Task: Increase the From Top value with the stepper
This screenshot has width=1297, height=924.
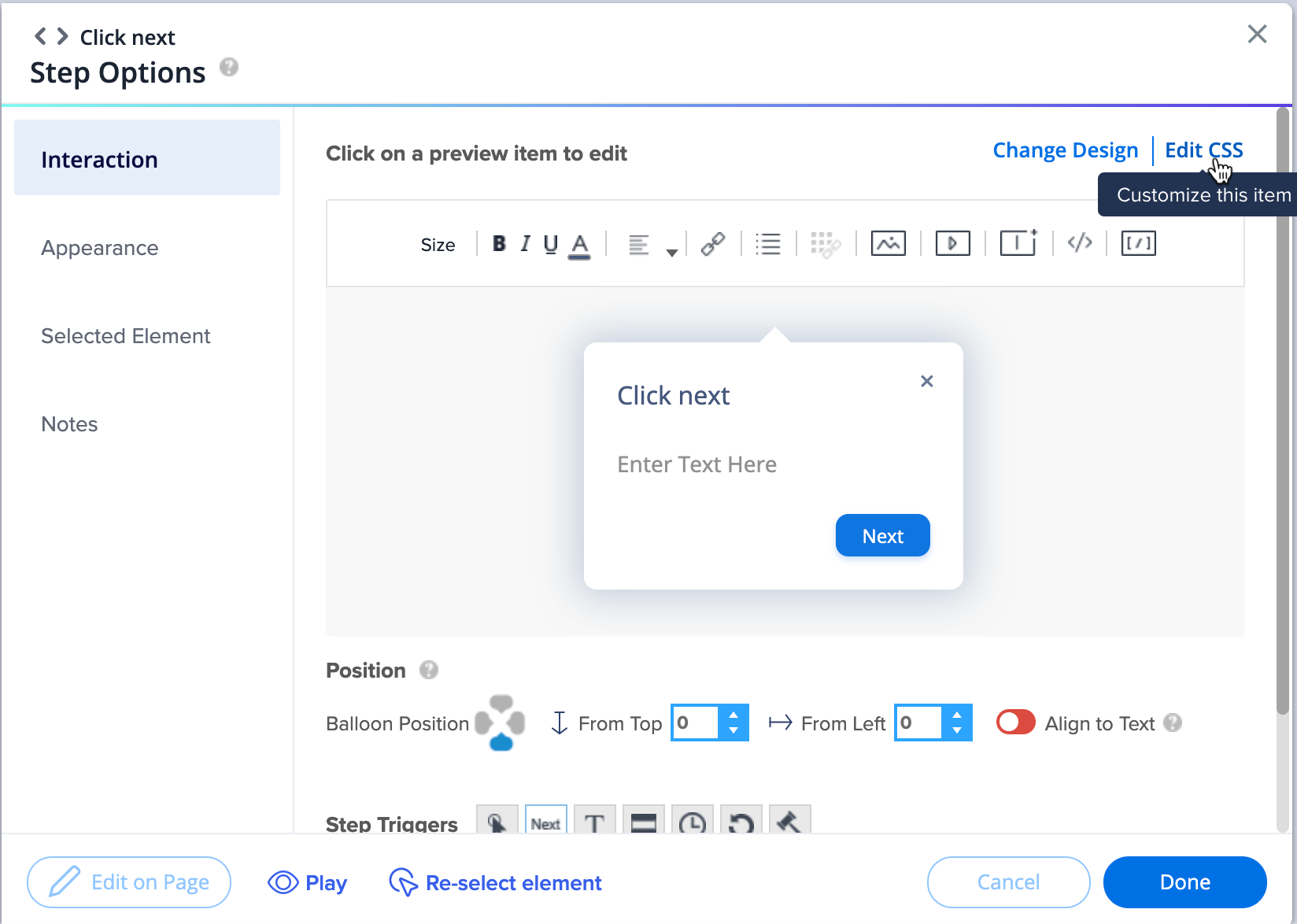Action: (733, 715)
